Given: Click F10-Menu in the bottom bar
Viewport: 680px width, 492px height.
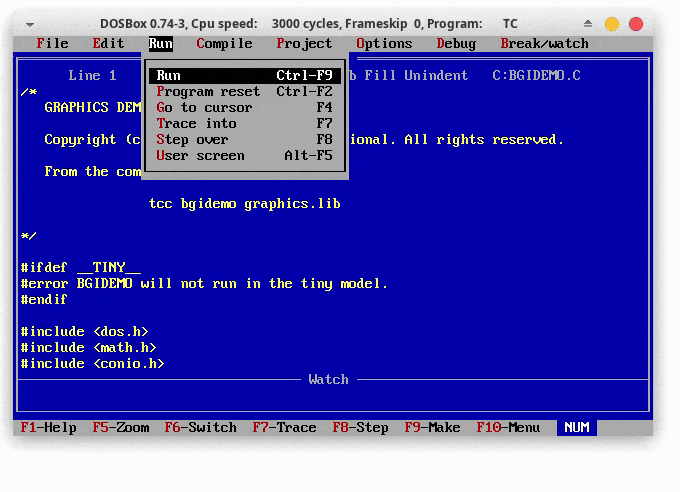Looking at the screenshot, I should point(508,428).
